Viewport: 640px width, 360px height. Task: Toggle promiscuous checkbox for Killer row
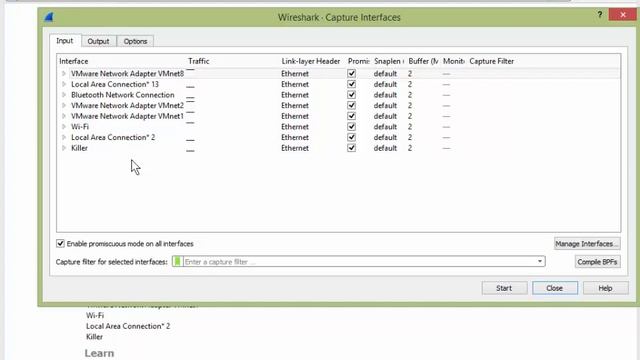point(351,148)
